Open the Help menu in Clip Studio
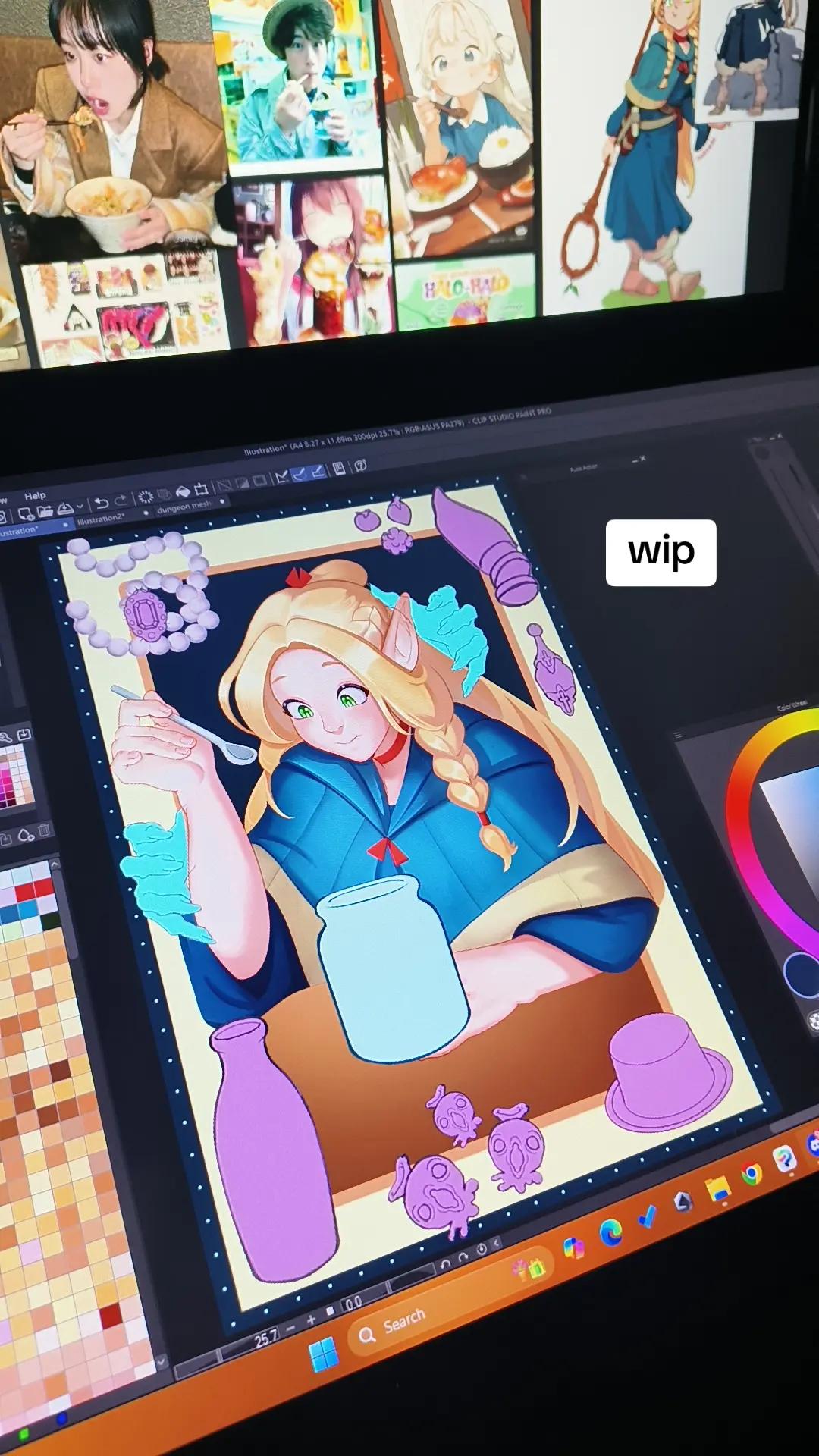 pos(35,496)
